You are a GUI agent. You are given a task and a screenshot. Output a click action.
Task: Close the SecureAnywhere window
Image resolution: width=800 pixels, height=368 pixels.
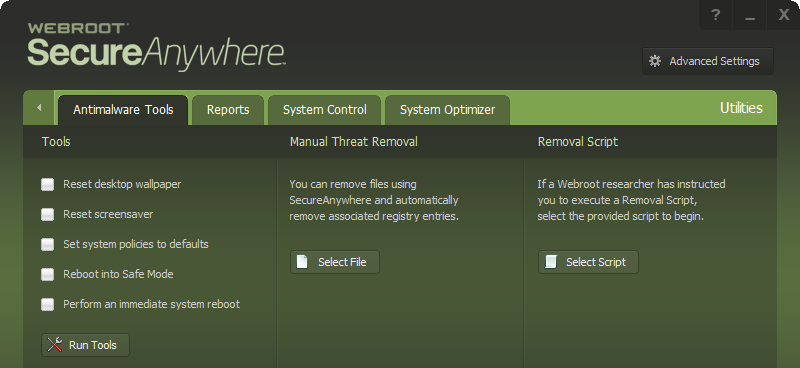784,15
